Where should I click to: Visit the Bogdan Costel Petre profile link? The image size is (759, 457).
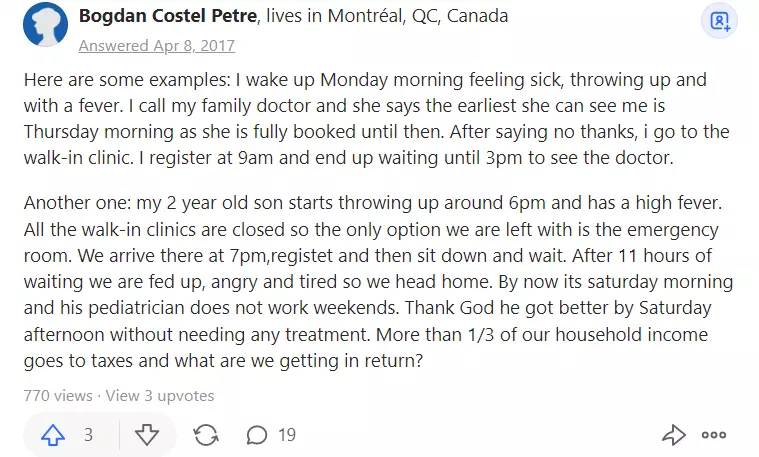click(168, 15)
